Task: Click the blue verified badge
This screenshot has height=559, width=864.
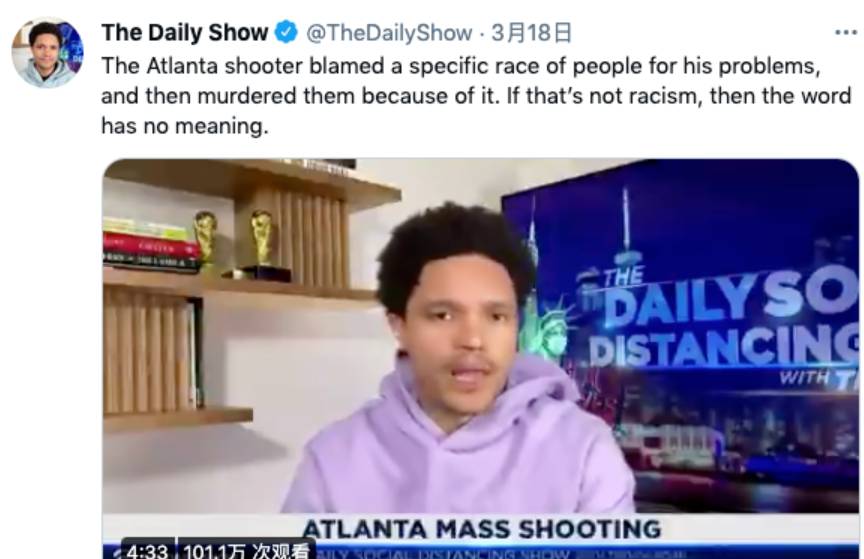Action: [x=286, y=33]
